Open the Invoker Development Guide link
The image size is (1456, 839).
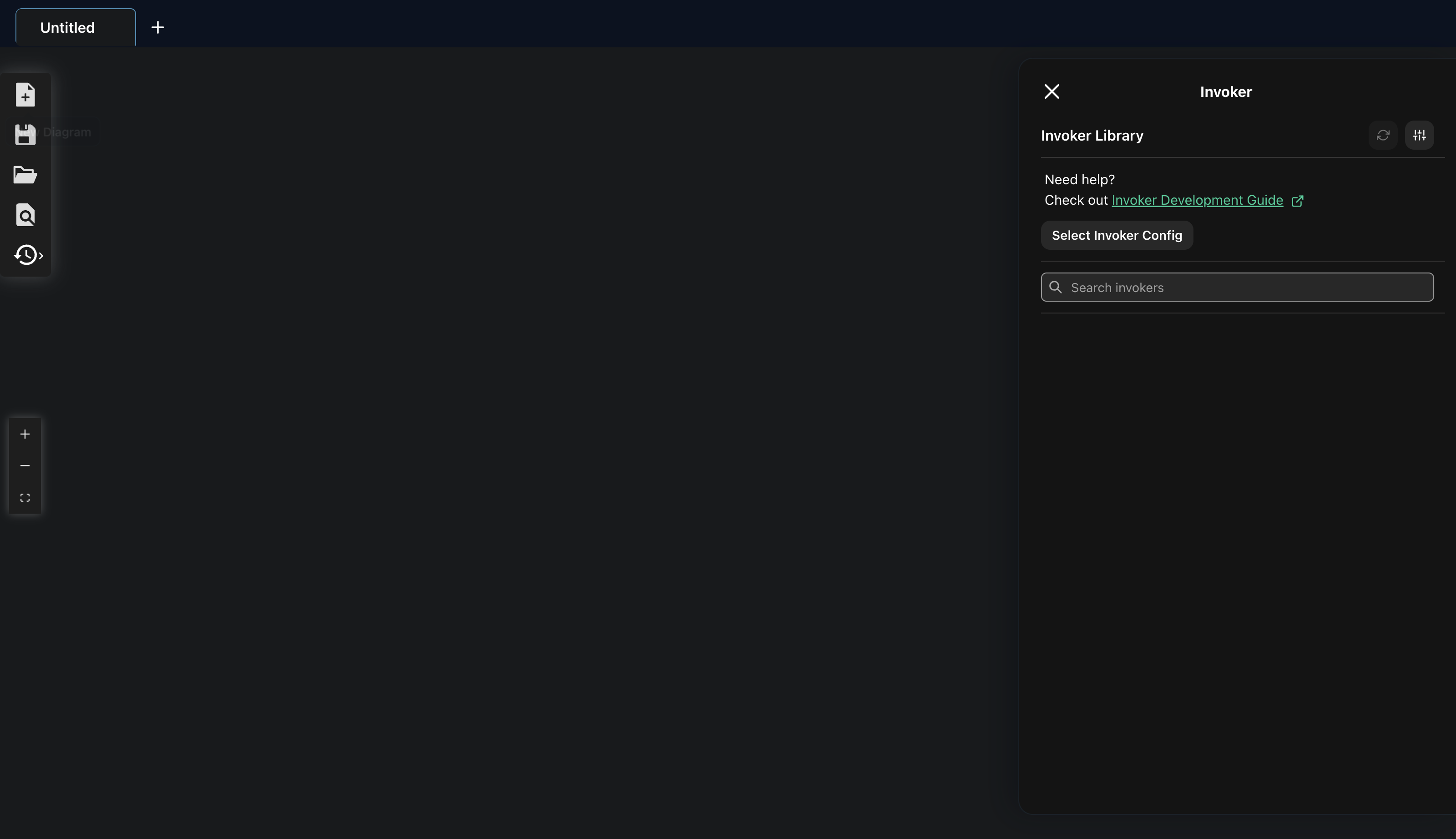[x=1197, y=200]
